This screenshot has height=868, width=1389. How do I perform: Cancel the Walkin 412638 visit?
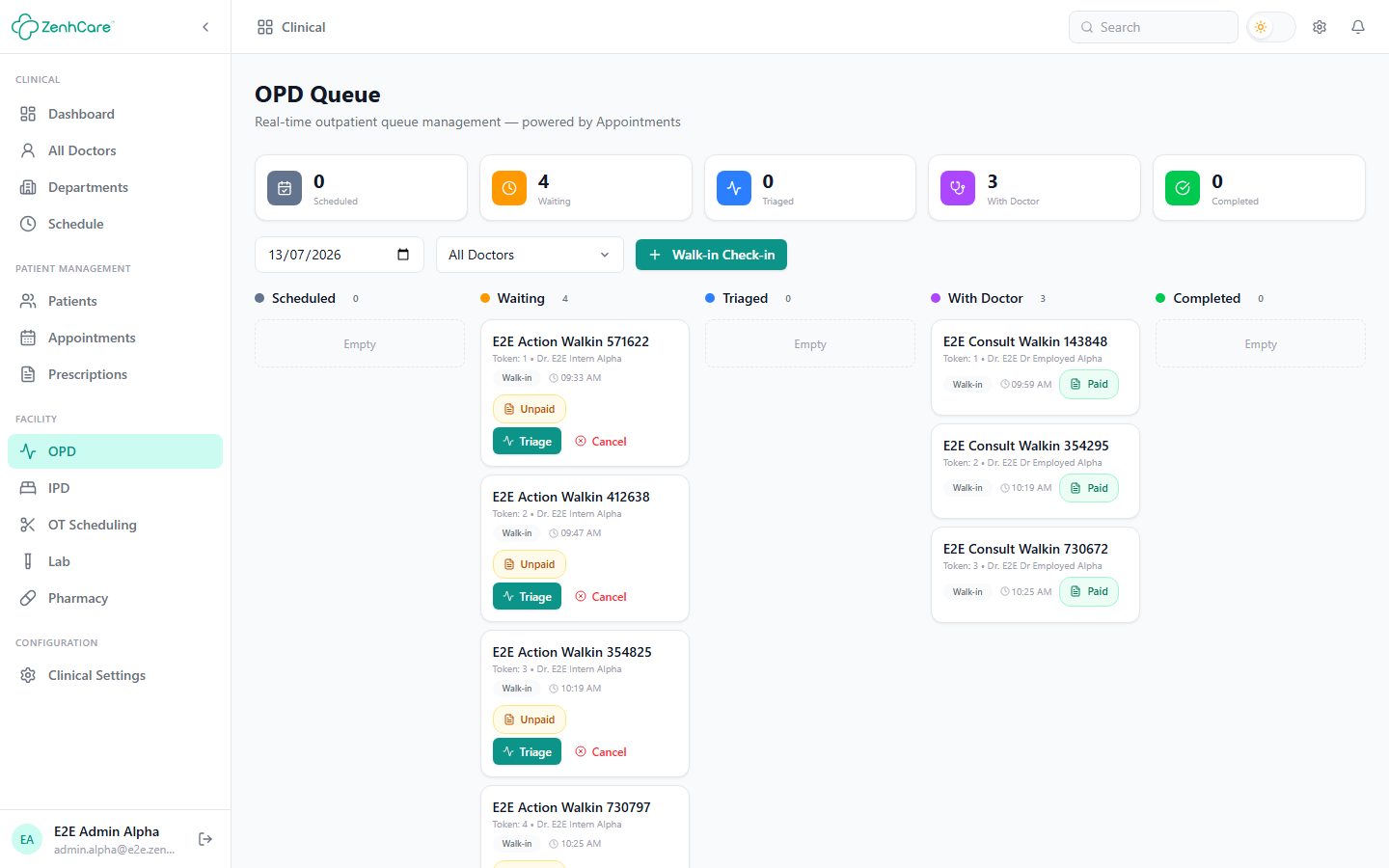click(x=601, y=597)
